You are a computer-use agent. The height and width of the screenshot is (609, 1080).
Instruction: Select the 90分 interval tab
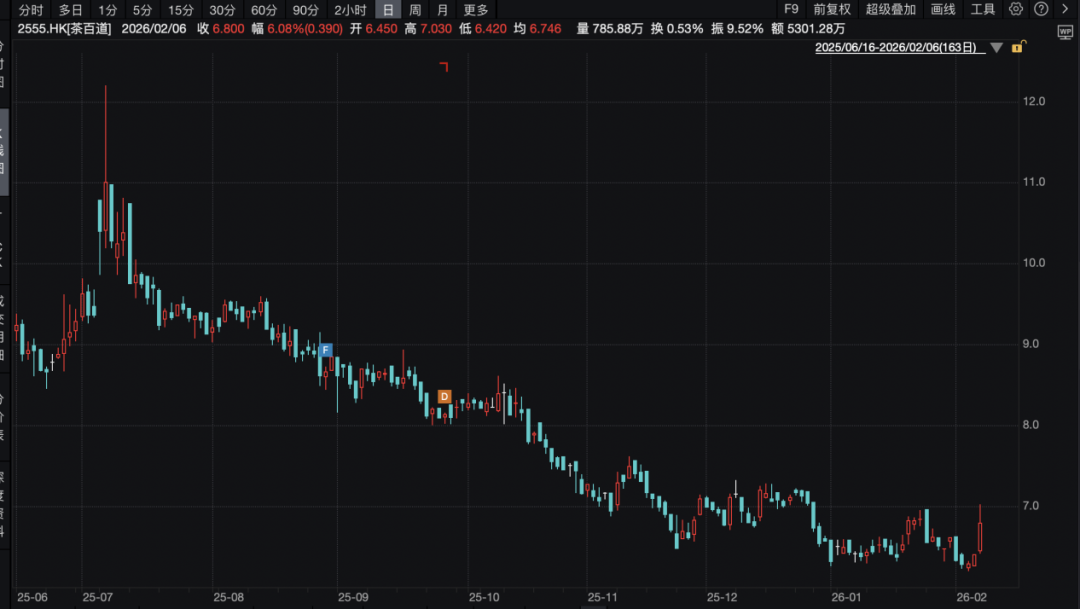tap(306, 10)
